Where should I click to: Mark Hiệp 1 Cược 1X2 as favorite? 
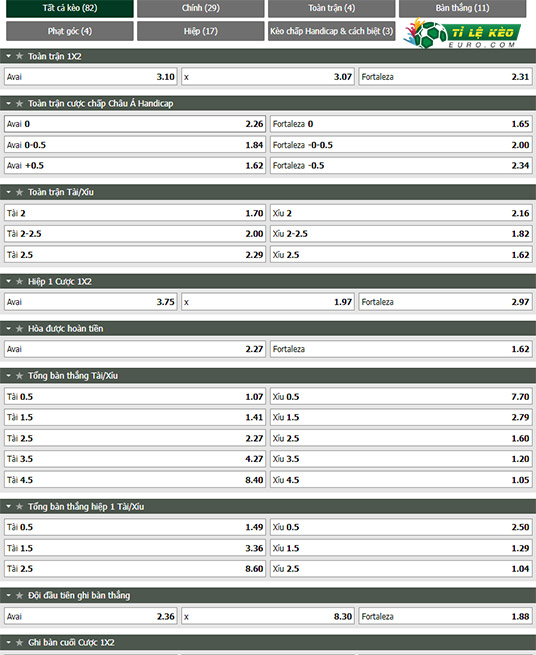pos(19,282)
